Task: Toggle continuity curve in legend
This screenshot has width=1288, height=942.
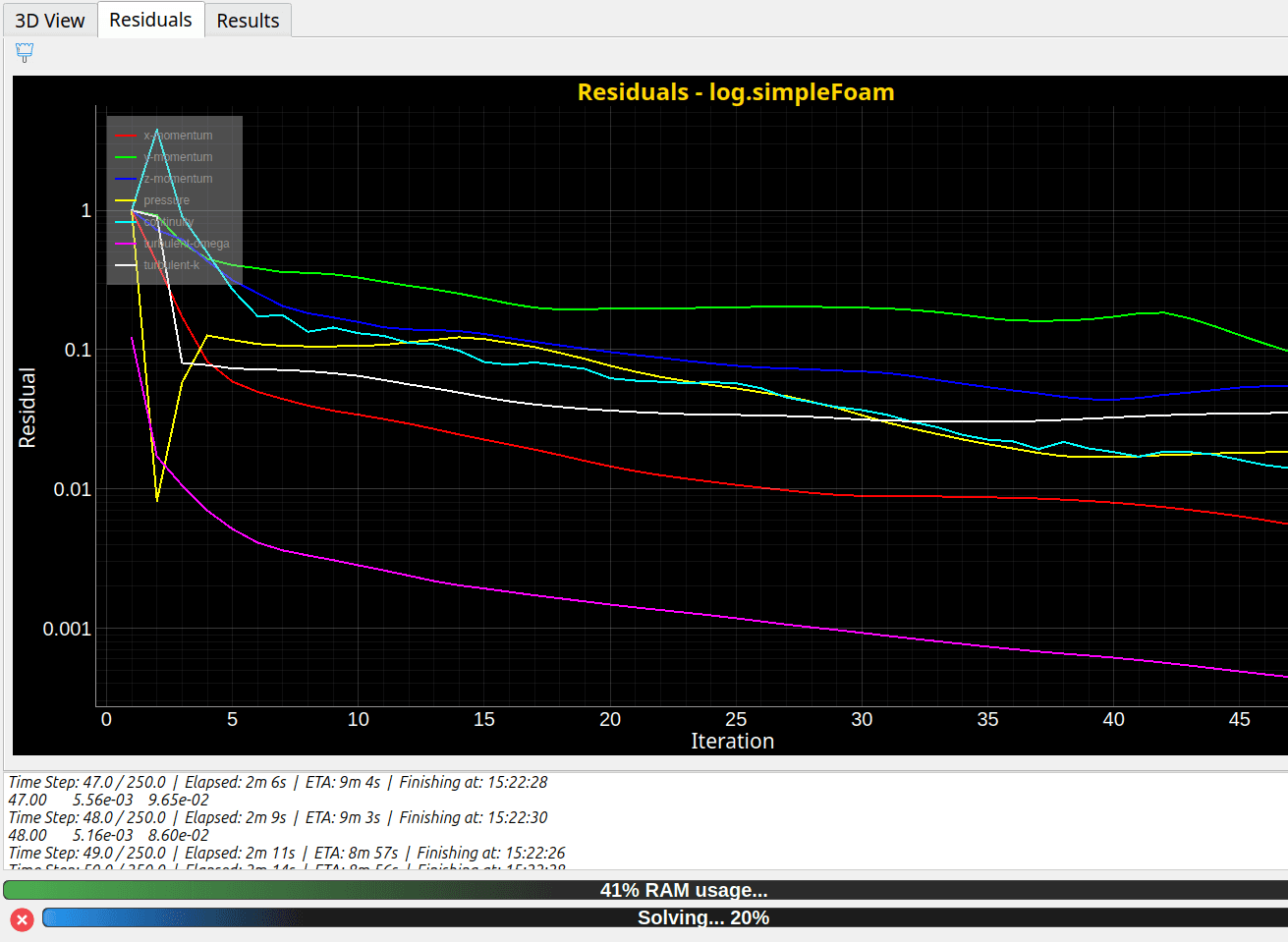Action: 154,222
